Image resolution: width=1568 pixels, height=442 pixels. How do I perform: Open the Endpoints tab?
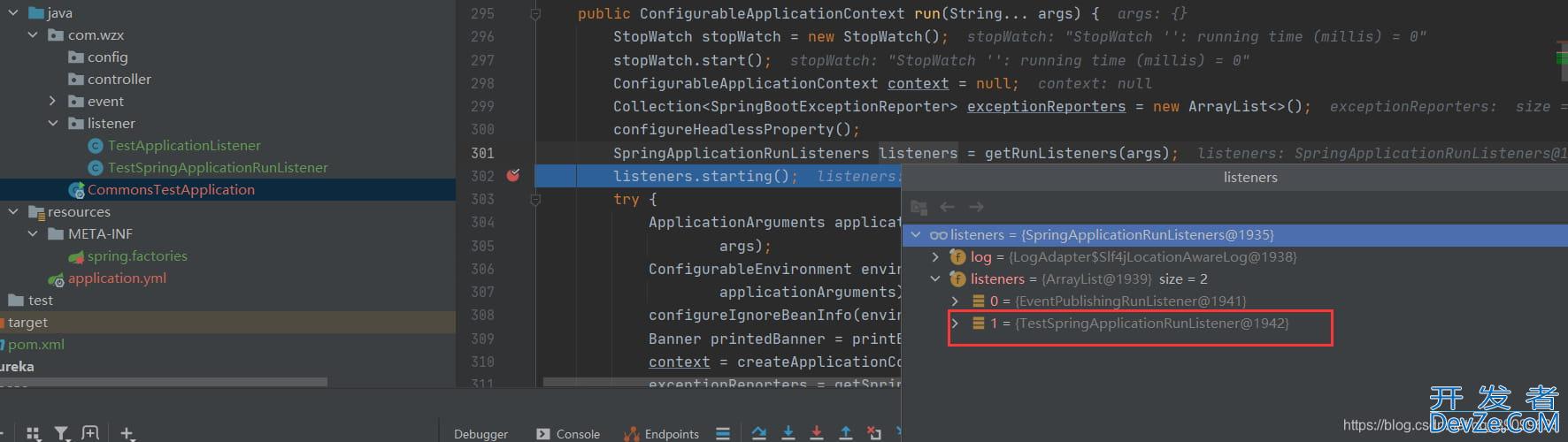[661, 434]
